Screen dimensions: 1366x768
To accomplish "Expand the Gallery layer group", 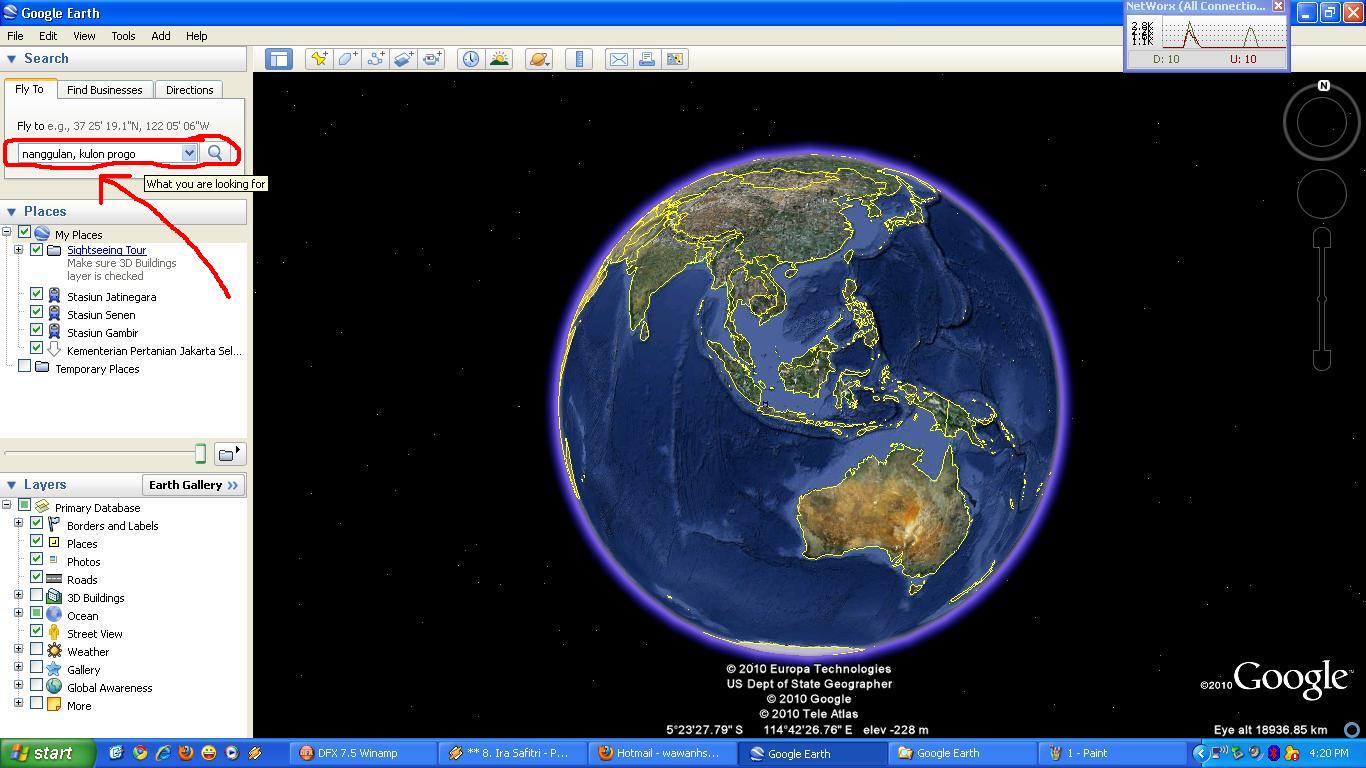I will (x=18, y=669).
